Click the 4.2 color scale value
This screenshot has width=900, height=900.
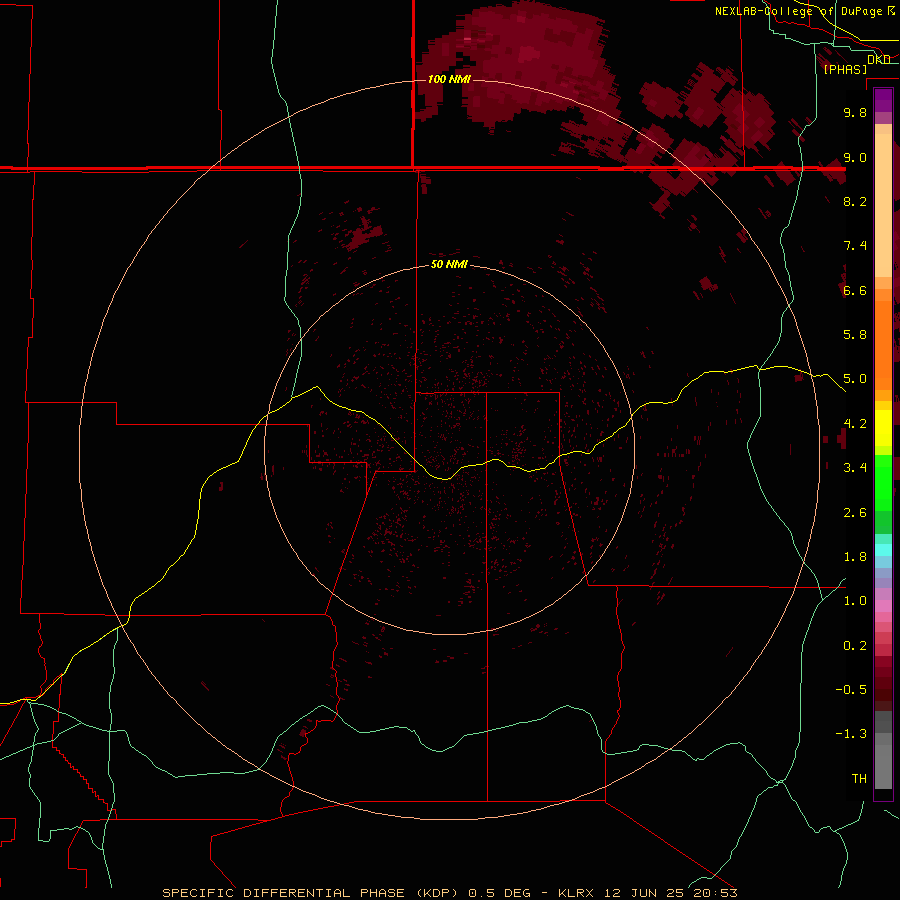855,424
